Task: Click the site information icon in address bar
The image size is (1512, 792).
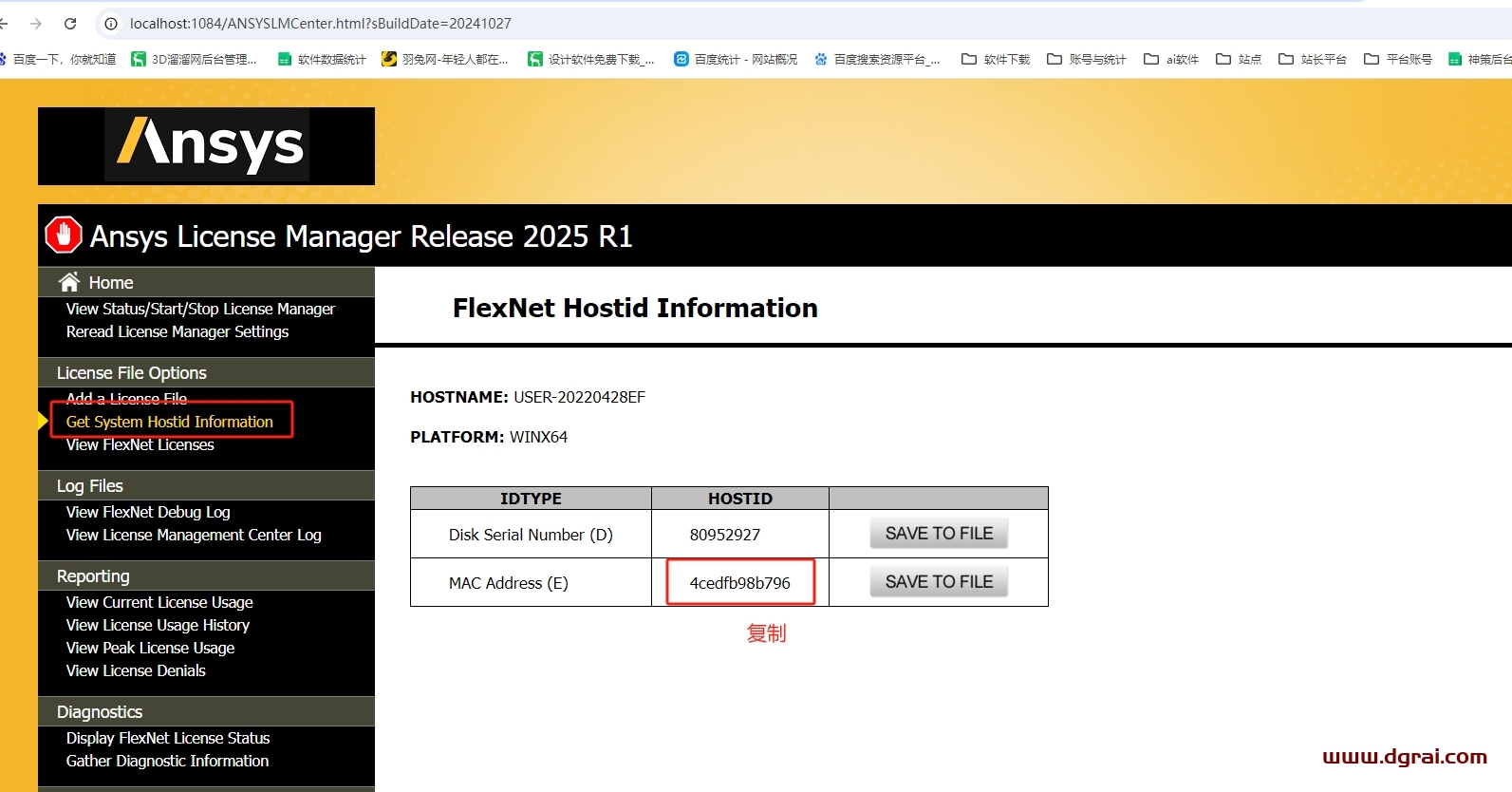Action: [x=111, y=24]
